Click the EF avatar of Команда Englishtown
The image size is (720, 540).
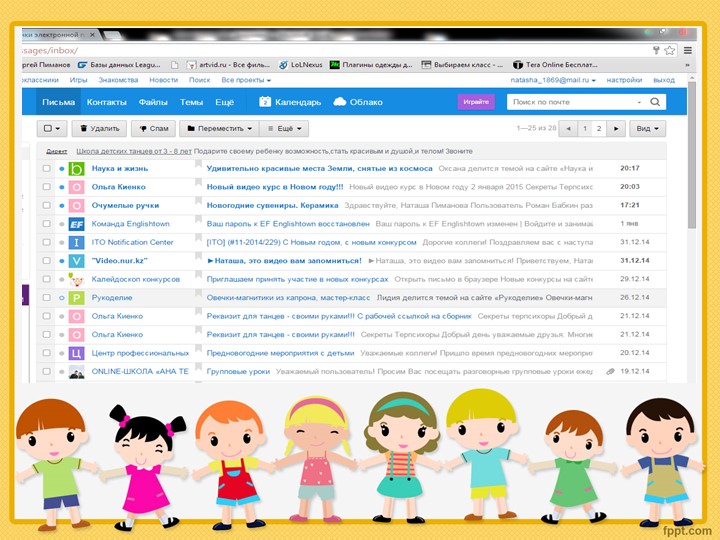(x=76, y=224)
